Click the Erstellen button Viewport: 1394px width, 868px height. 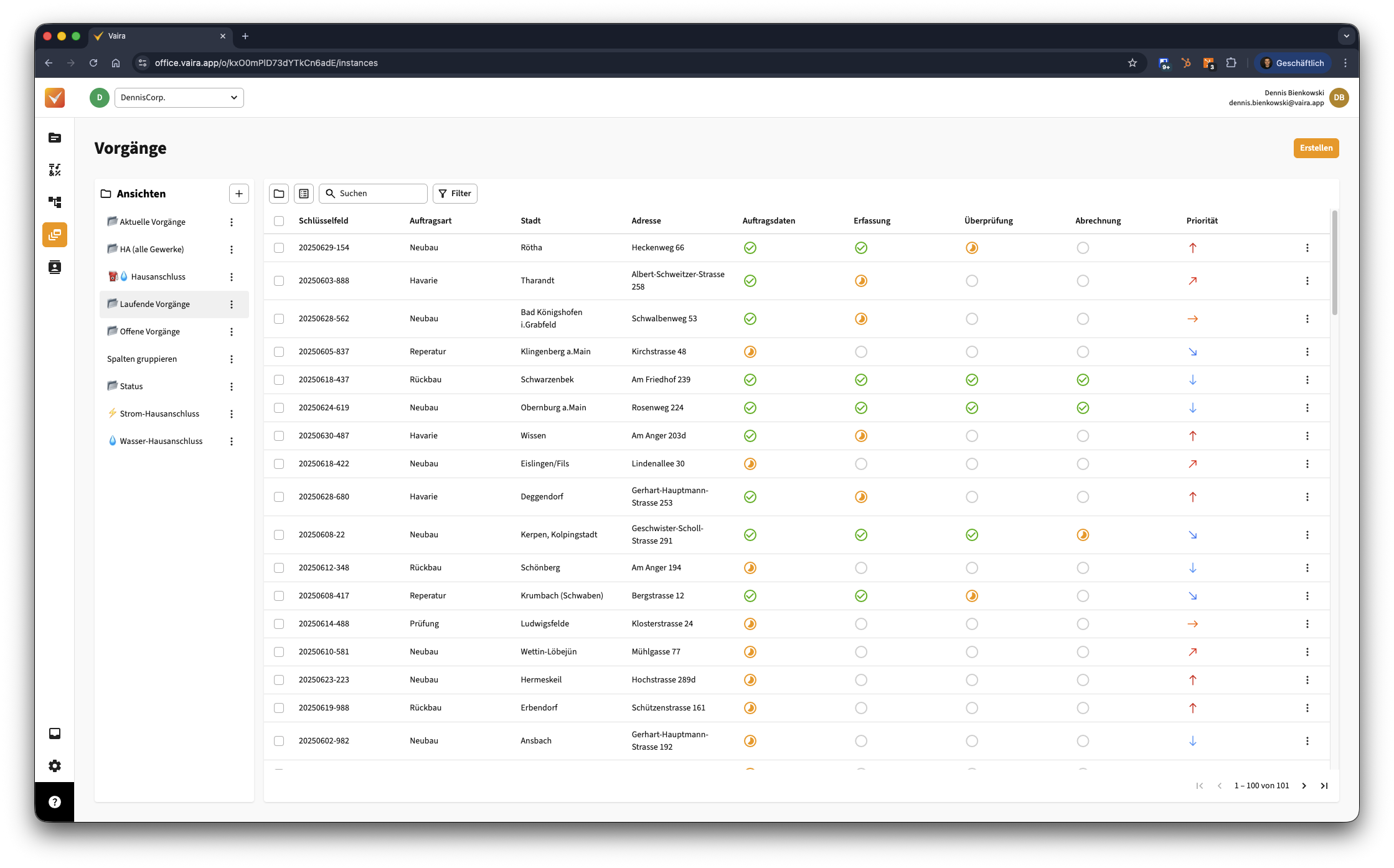[x=1316, y=148]
